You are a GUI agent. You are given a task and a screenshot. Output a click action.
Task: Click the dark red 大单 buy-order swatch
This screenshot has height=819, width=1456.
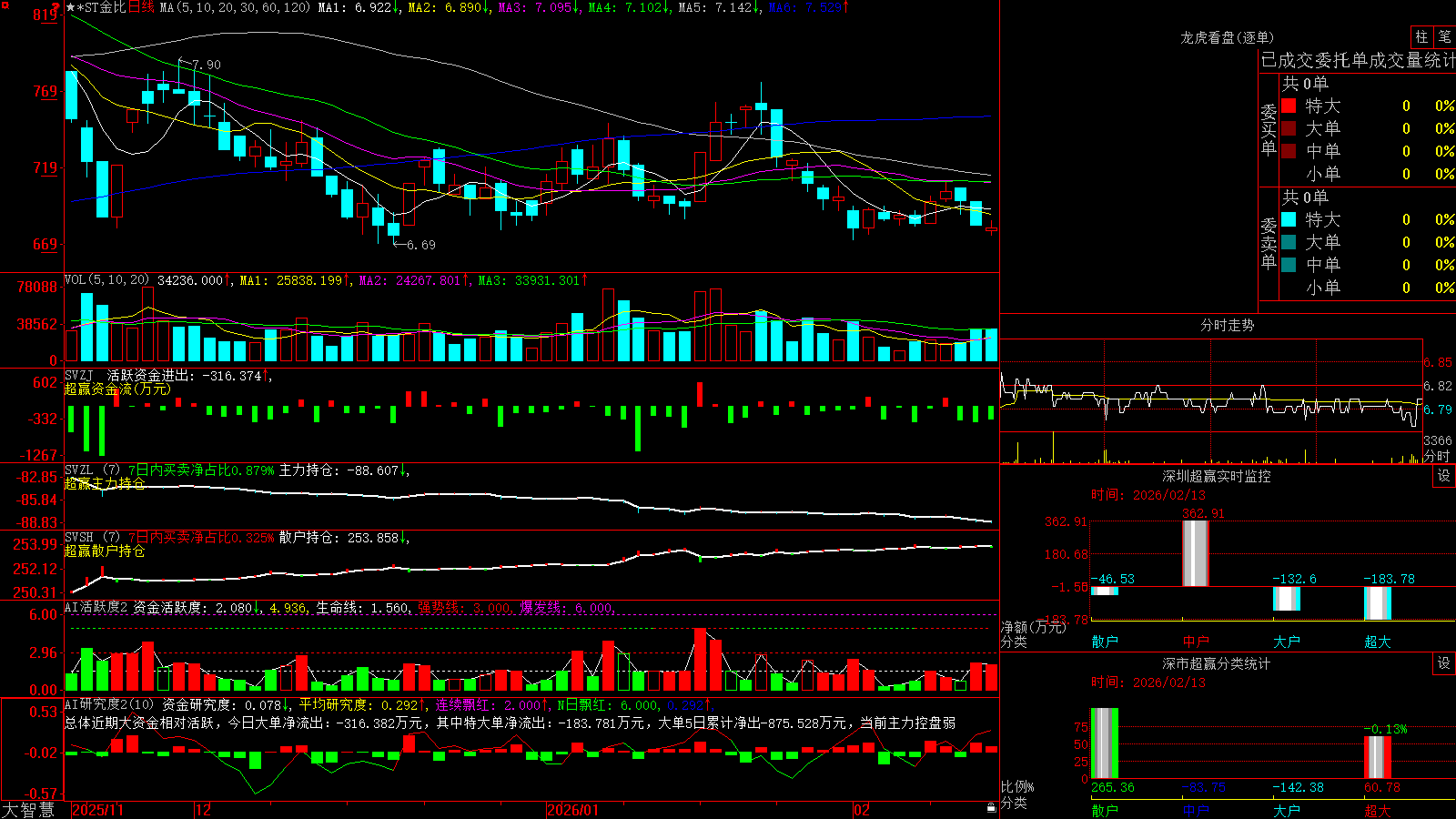pos(1289,128)
